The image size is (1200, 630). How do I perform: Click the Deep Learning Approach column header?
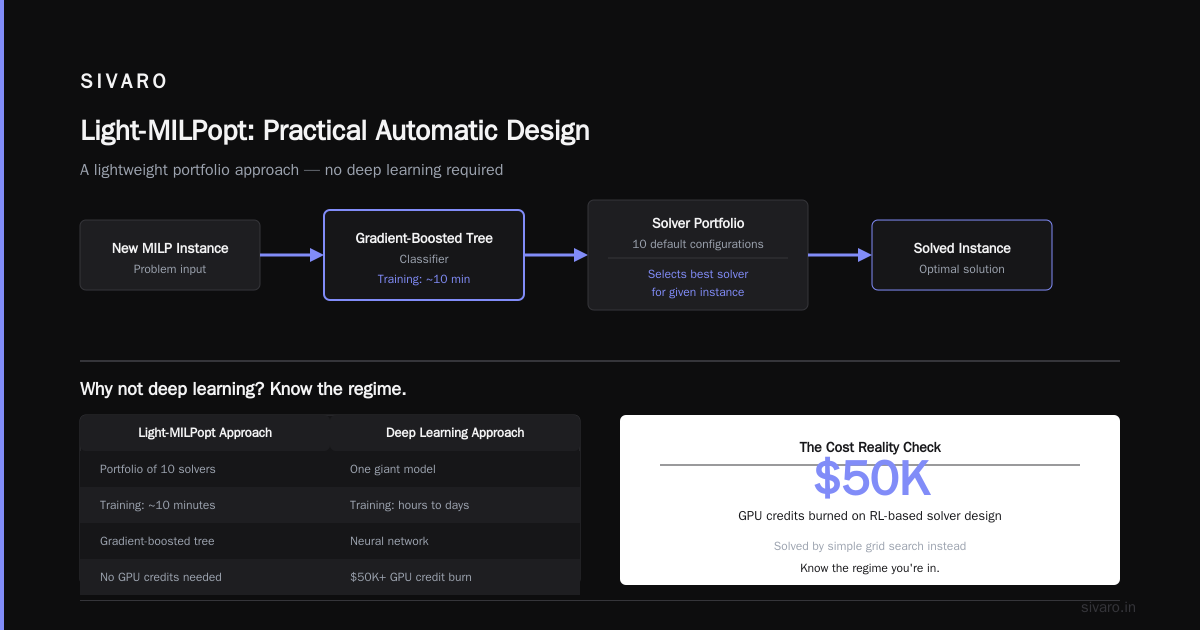click(x=455, y=433)
